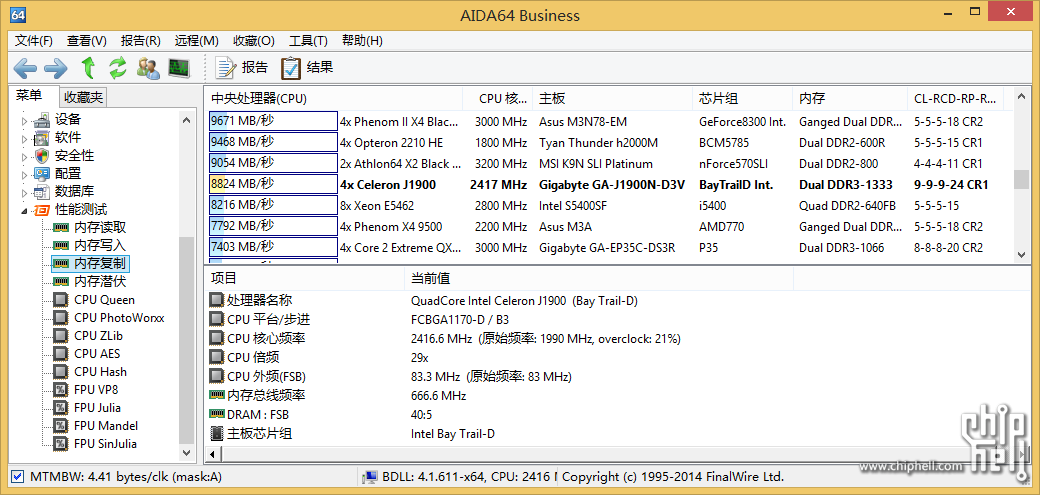Viewport: 1040px width, 495px height.
Task: Select the CPU Hash benchmark
Action: tap(100, 372)
